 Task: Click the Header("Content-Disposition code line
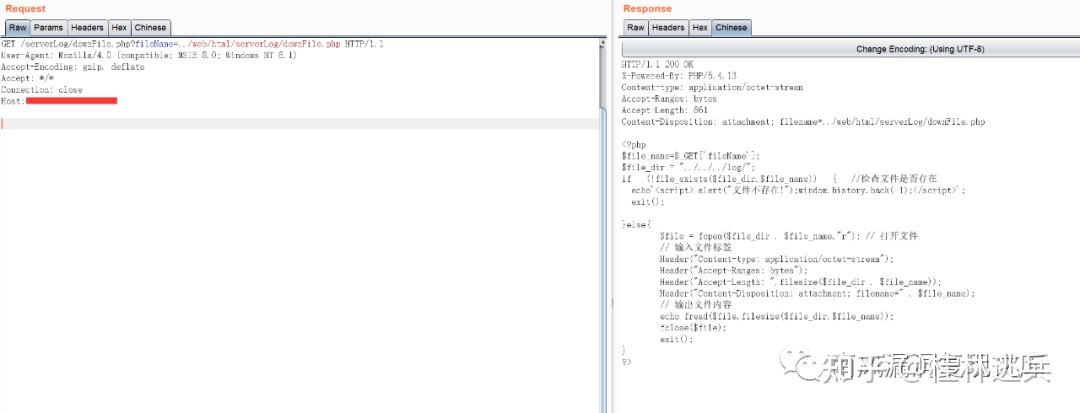pos(818,293)
